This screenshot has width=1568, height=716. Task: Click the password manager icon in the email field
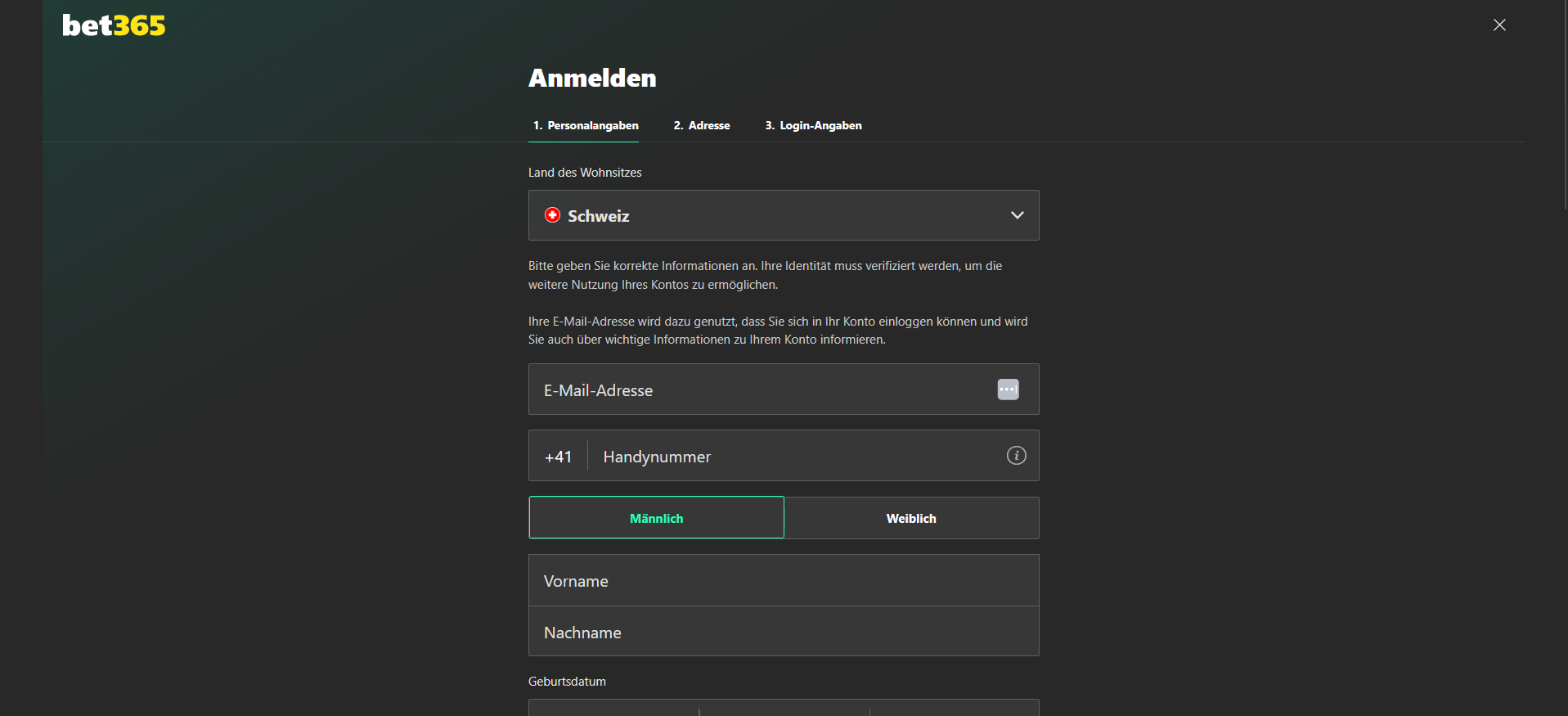pyautogui.click(x=1008, y=390)
